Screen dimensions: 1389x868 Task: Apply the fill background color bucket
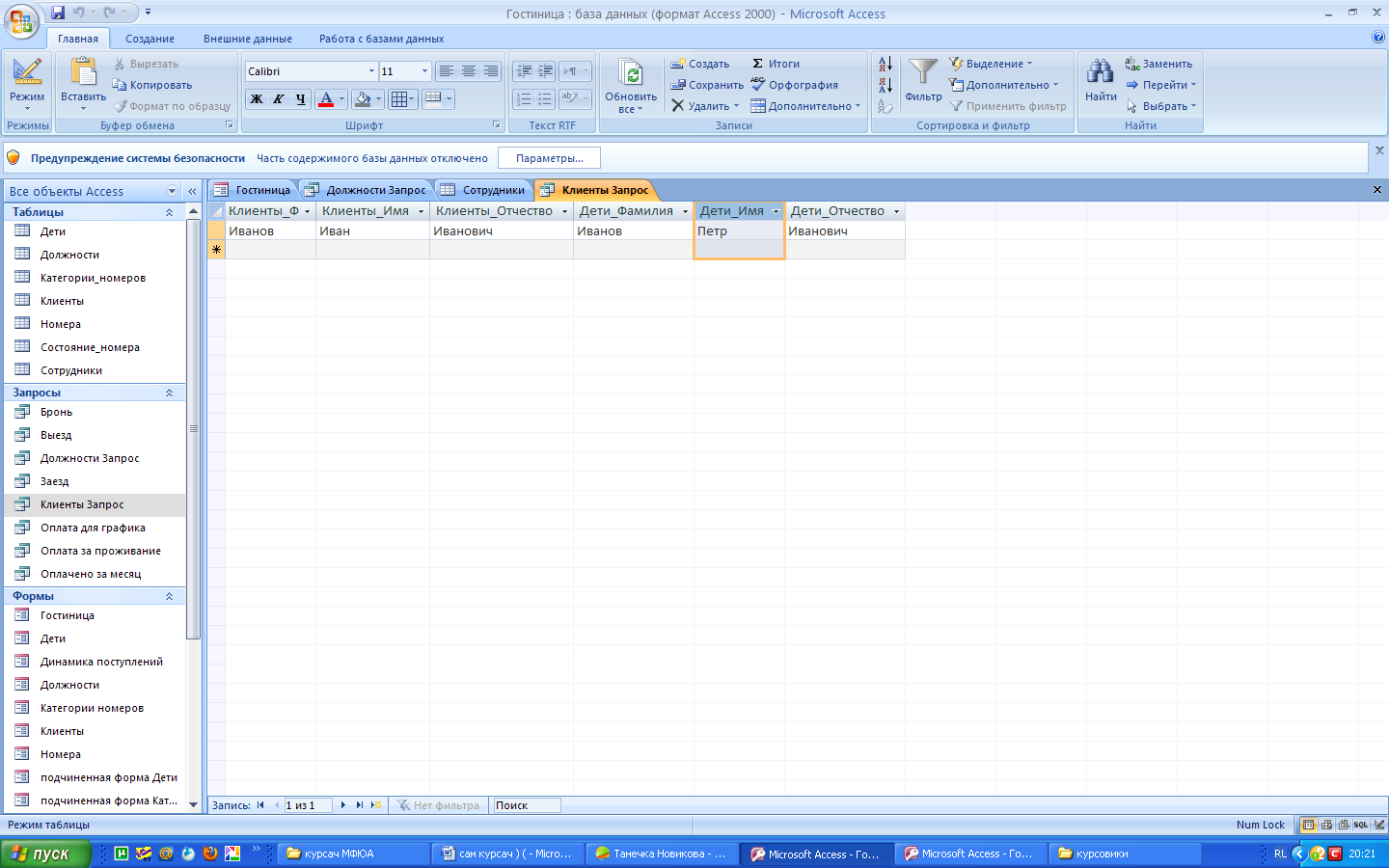(x=363, y=98)
